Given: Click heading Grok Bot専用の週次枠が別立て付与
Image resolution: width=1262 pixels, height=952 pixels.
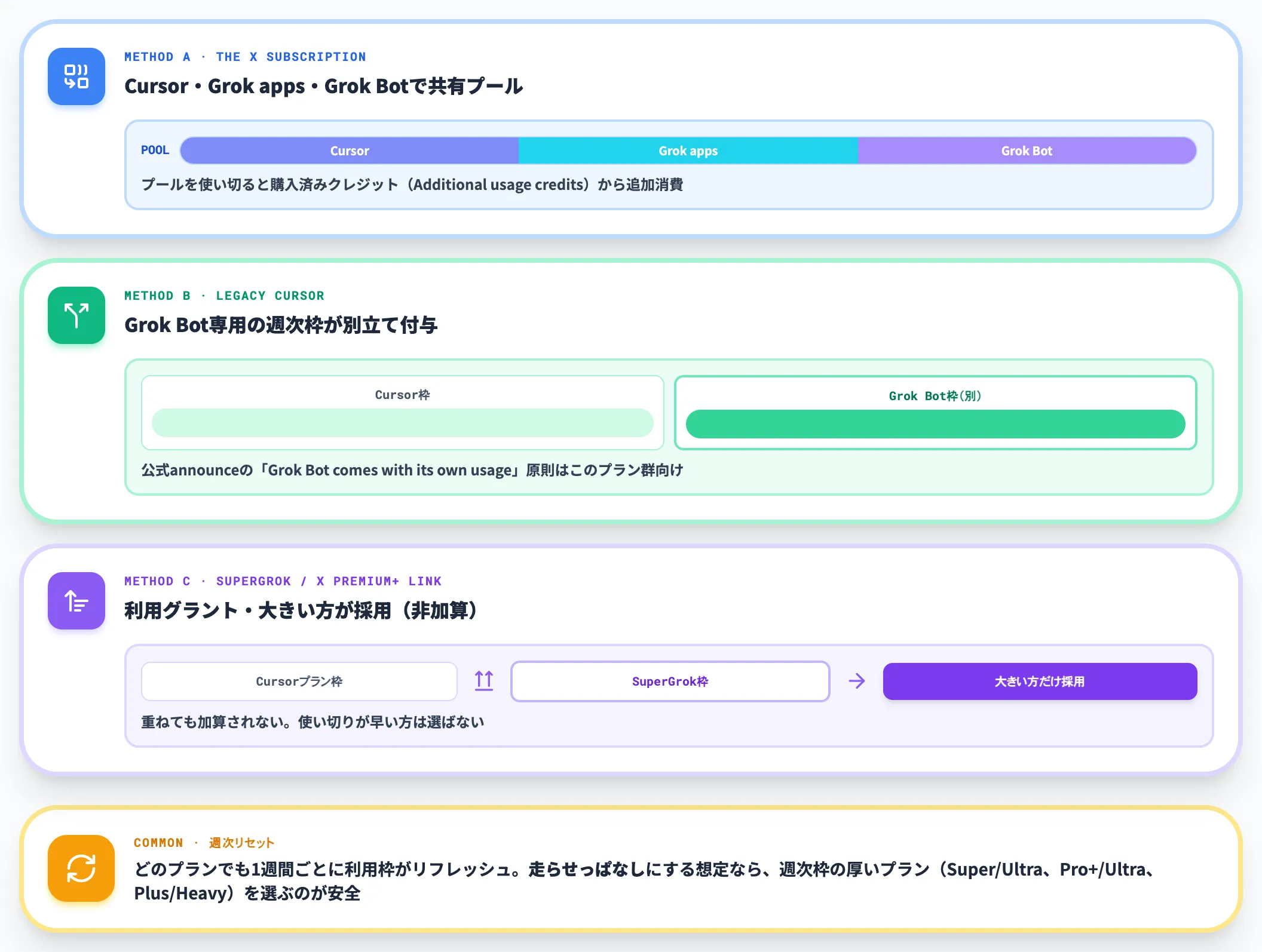Looking at the screenshot, I should tap(281, 325).
